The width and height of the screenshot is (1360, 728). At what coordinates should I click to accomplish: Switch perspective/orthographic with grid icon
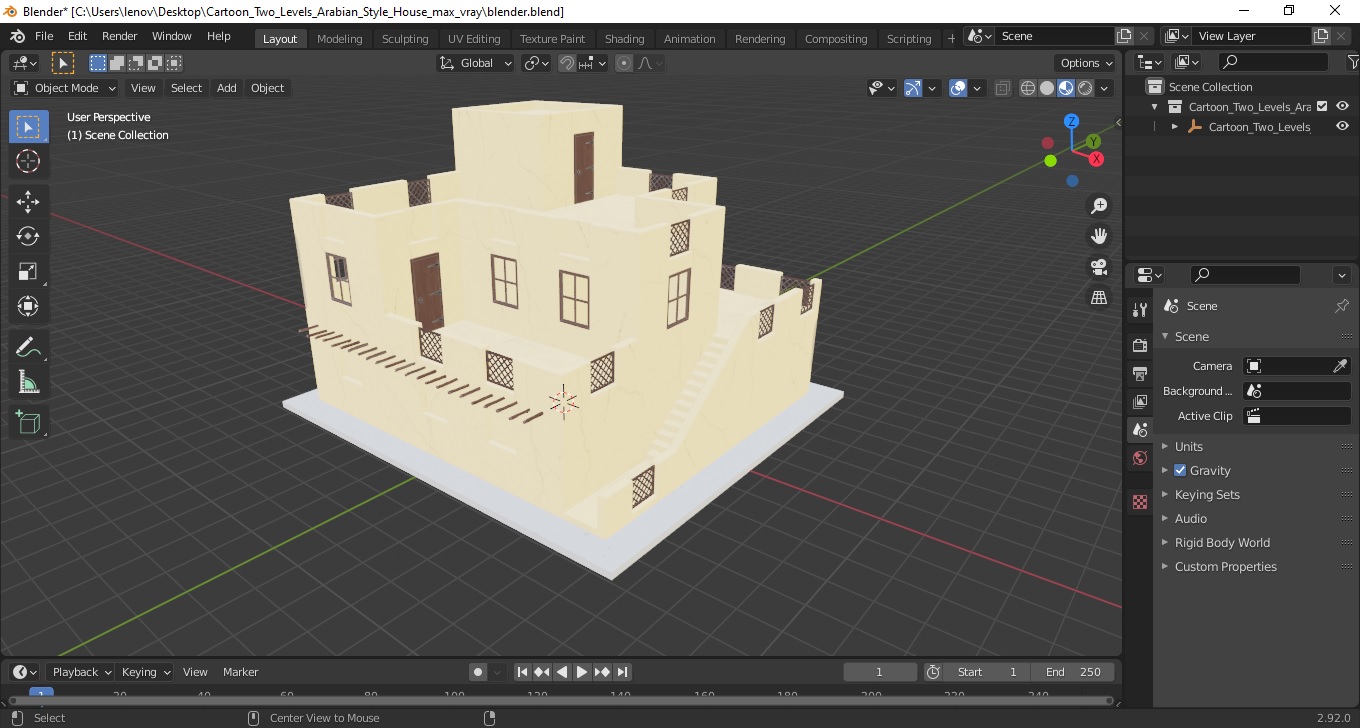(1099, 298)
